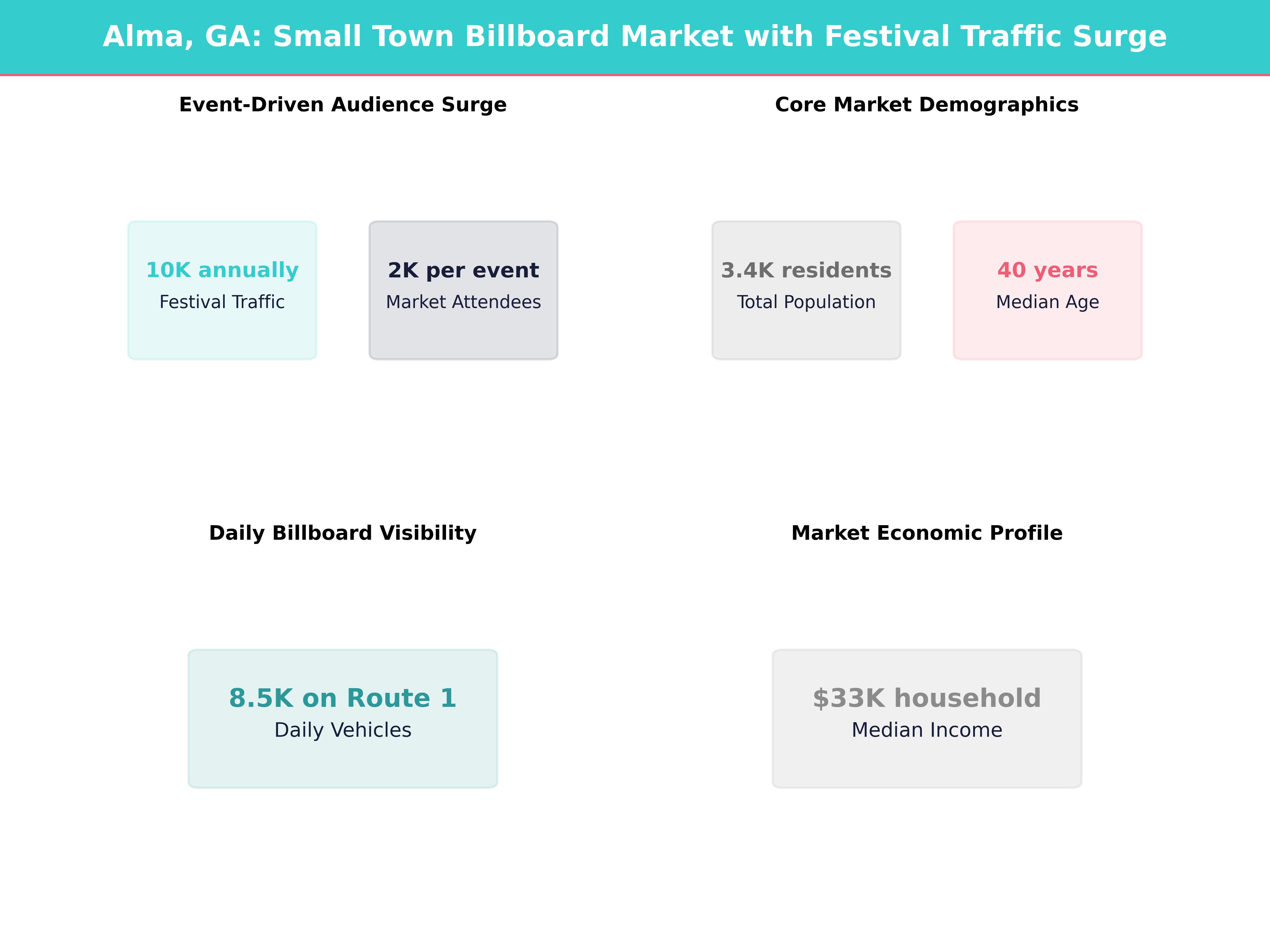
Task: Click the Market Economic Profile heading
Action: tap(926, 533)
